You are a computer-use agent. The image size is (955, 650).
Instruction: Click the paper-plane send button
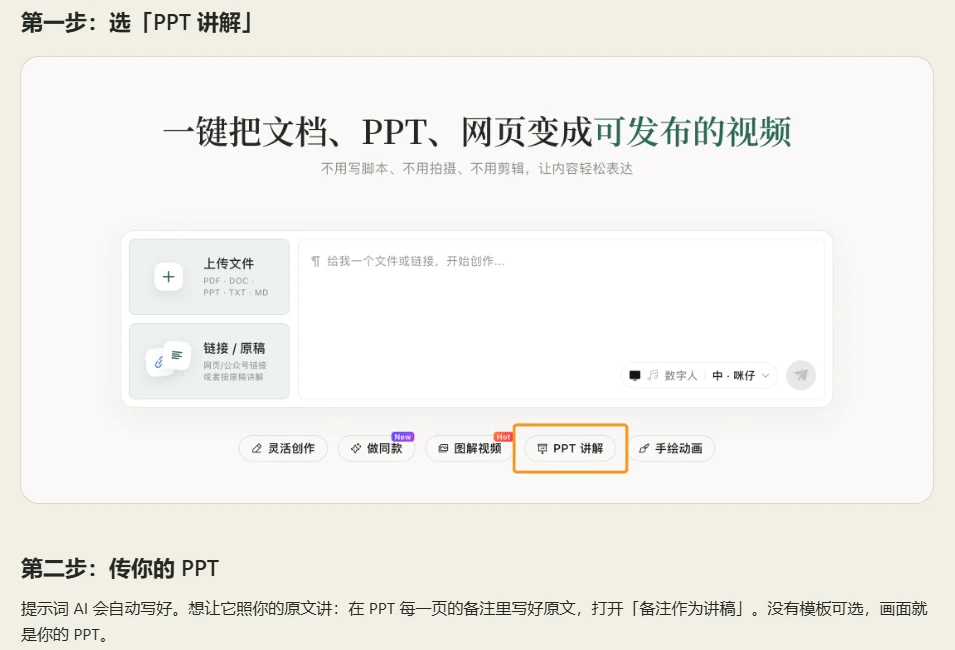(801, 375)
